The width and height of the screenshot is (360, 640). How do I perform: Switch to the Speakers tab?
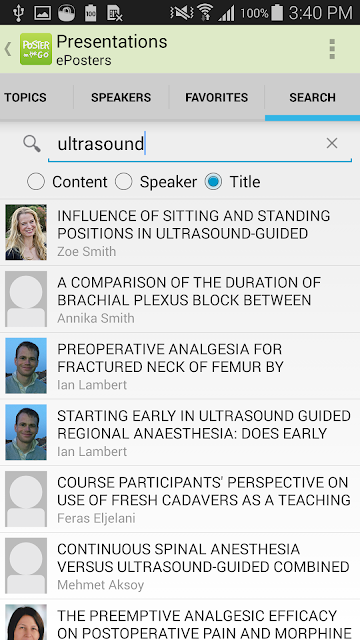point(121,98)
